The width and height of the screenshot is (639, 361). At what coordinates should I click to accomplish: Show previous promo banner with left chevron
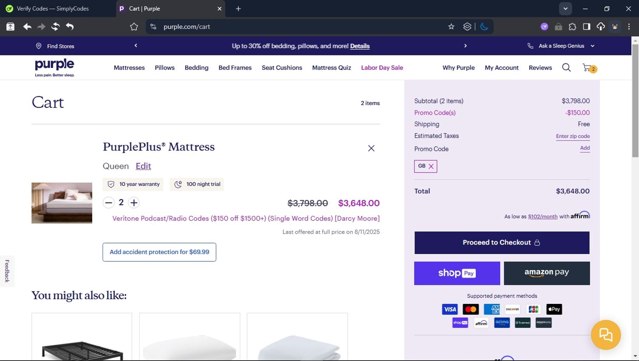(x=136, y=46)
